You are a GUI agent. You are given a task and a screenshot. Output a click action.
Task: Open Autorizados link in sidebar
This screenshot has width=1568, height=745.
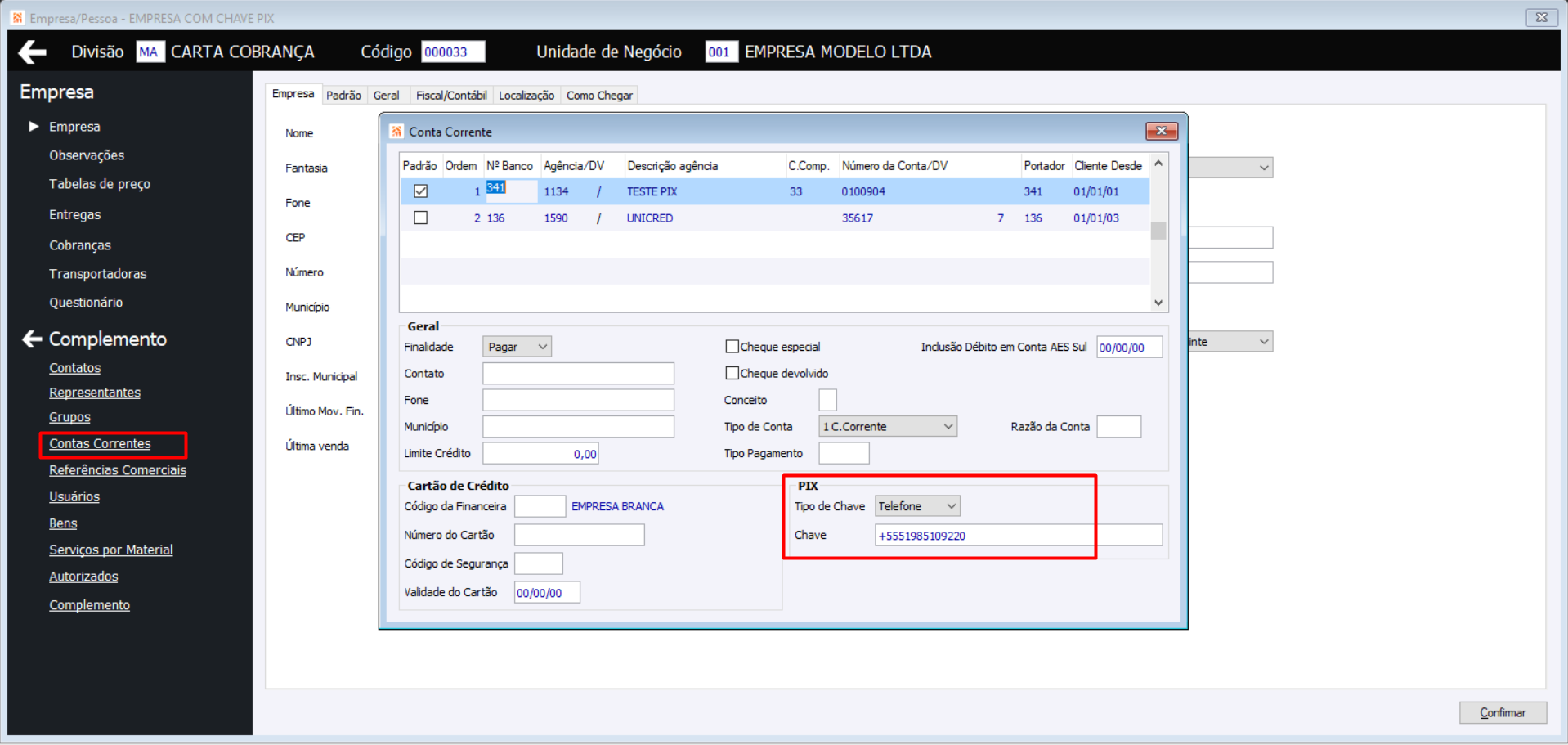coord(83,577)
